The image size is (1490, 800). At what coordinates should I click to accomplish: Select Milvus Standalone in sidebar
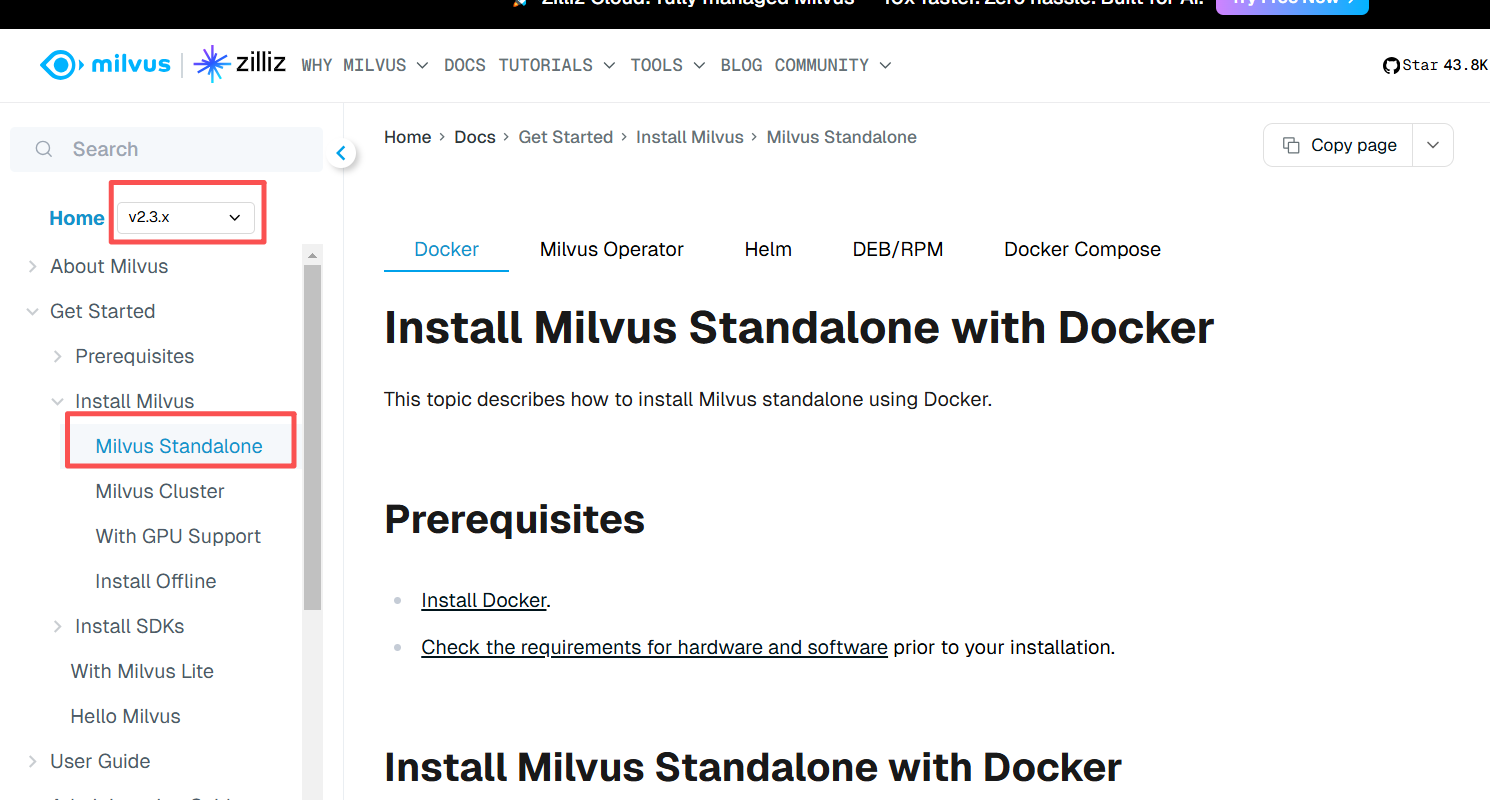pyautogui.click(x=179, y=446)
